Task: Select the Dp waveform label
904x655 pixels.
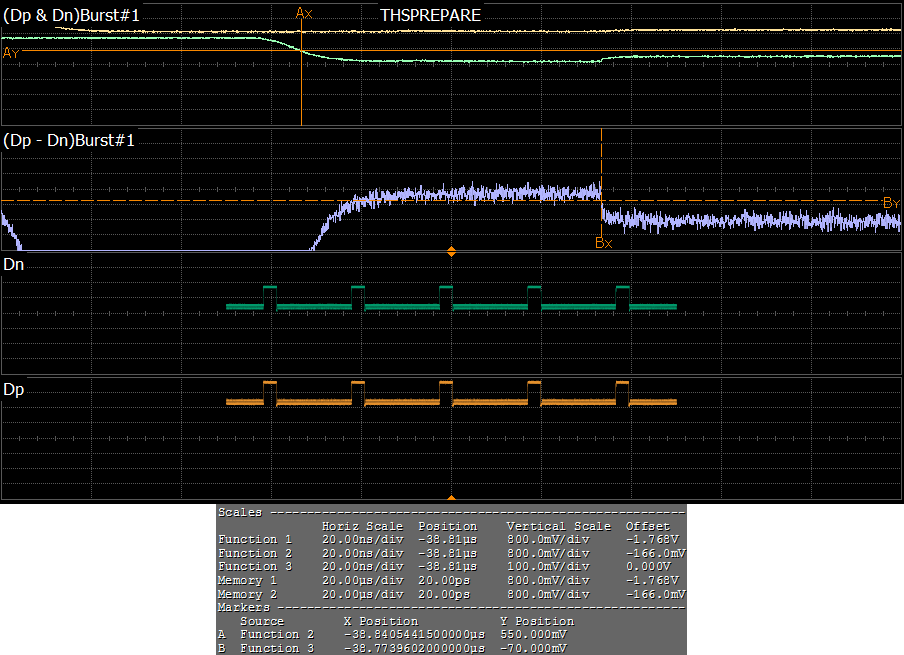Action: coord(14,389)
